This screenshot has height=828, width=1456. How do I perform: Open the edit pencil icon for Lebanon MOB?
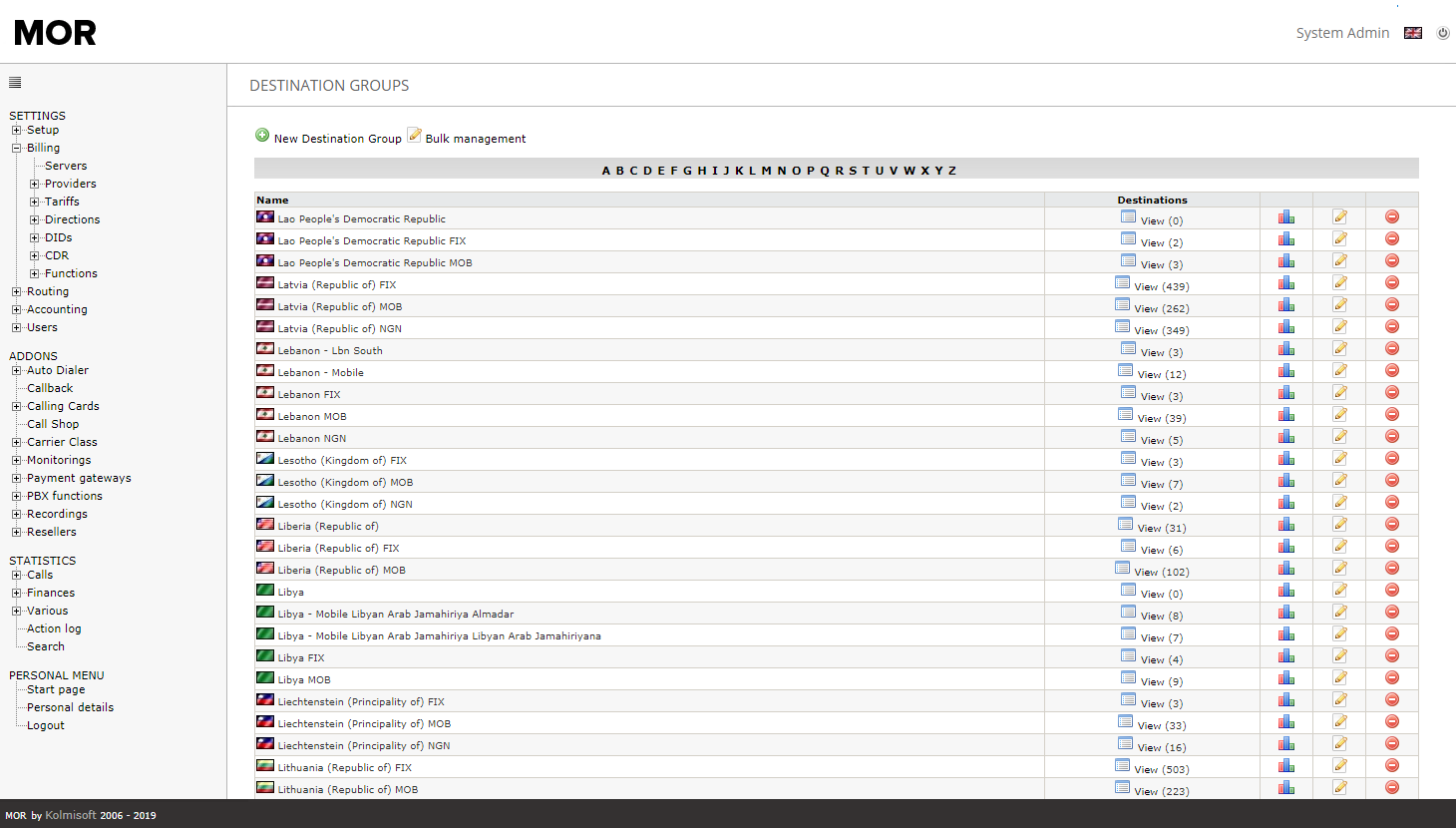tap(1339, 415)
